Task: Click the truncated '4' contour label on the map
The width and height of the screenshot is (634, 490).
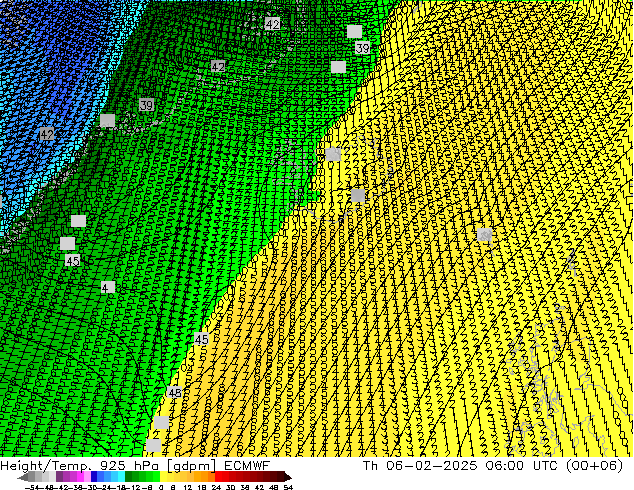Action: click(108, 287)
